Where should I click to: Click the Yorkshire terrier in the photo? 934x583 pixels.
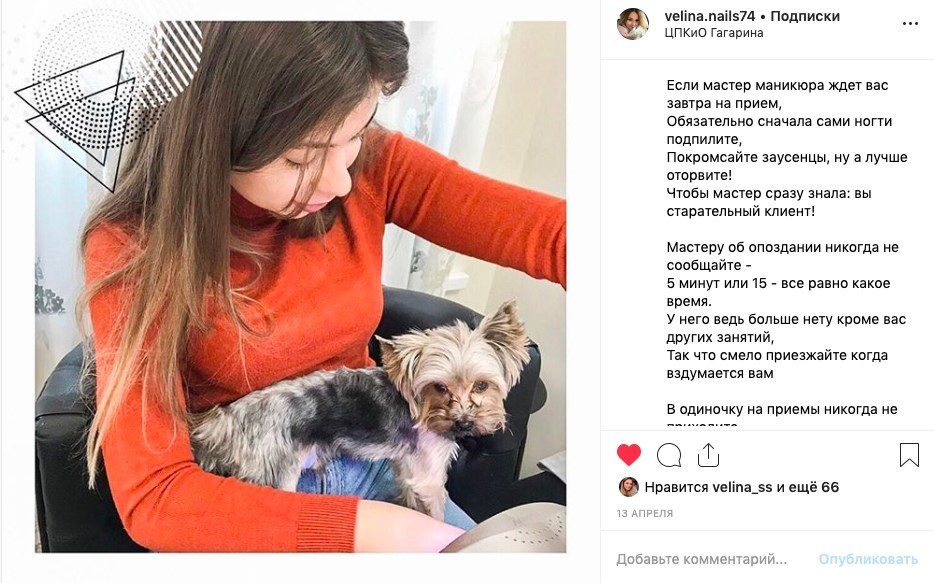click(x=369, y=405)
